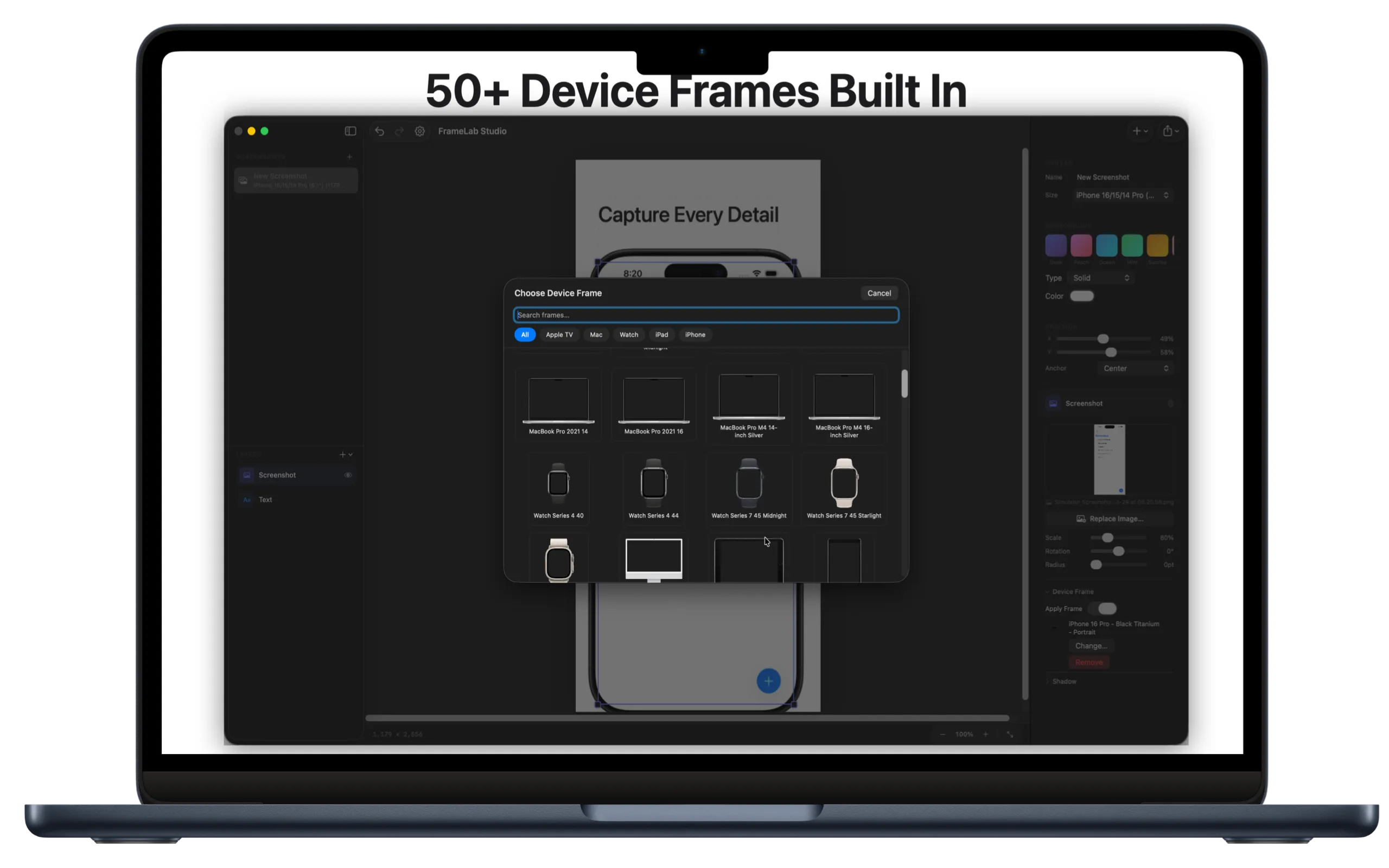This screenshot has width=1389, height=868.
Task: Click the Aa icon on the Text layer
Action: 247,500
